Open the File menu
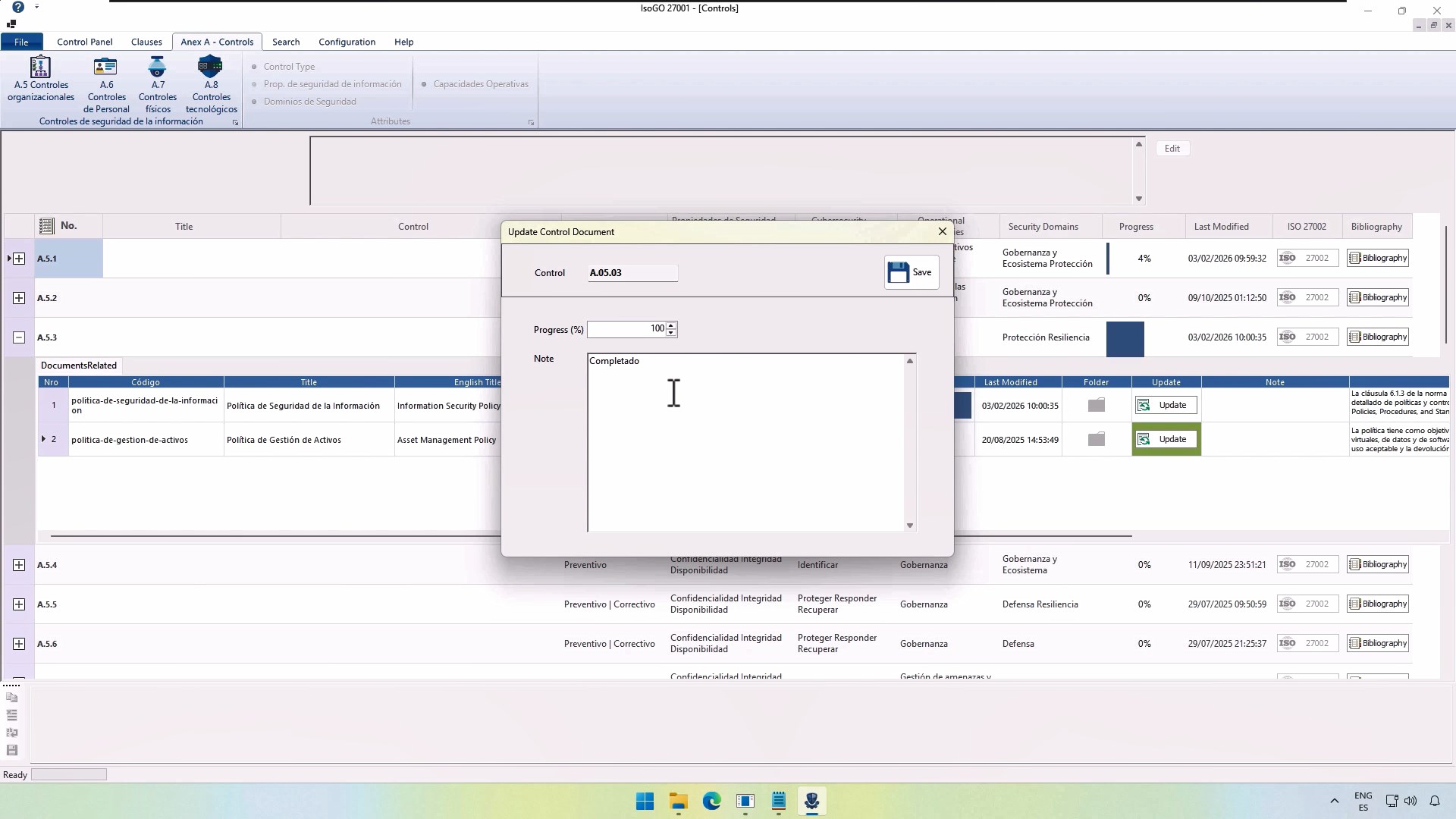 point(21,42)
